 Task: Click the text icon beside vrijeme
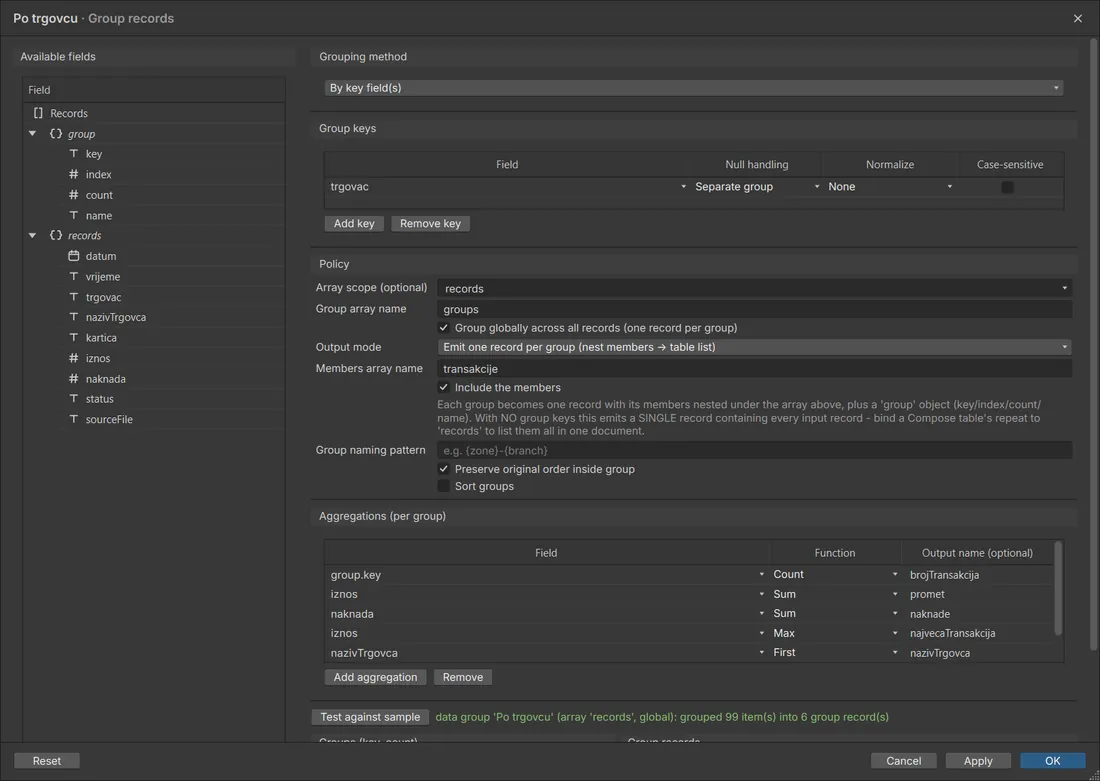click(x=74, y=276)
